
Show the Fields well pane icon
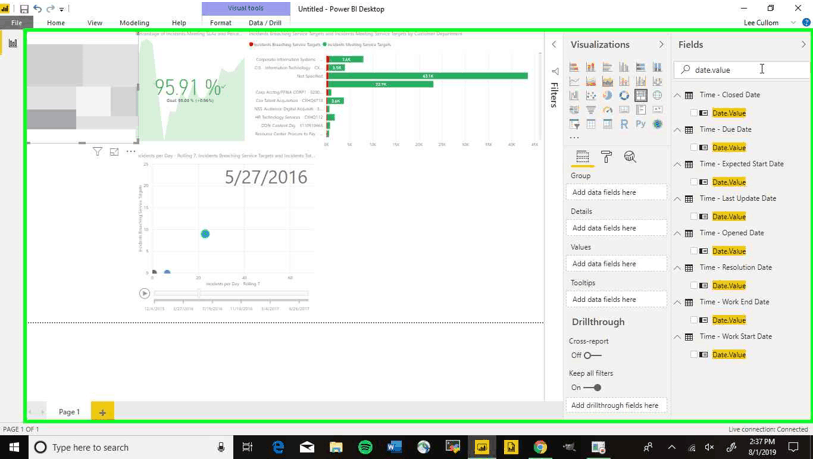click(x=582, y=156)
